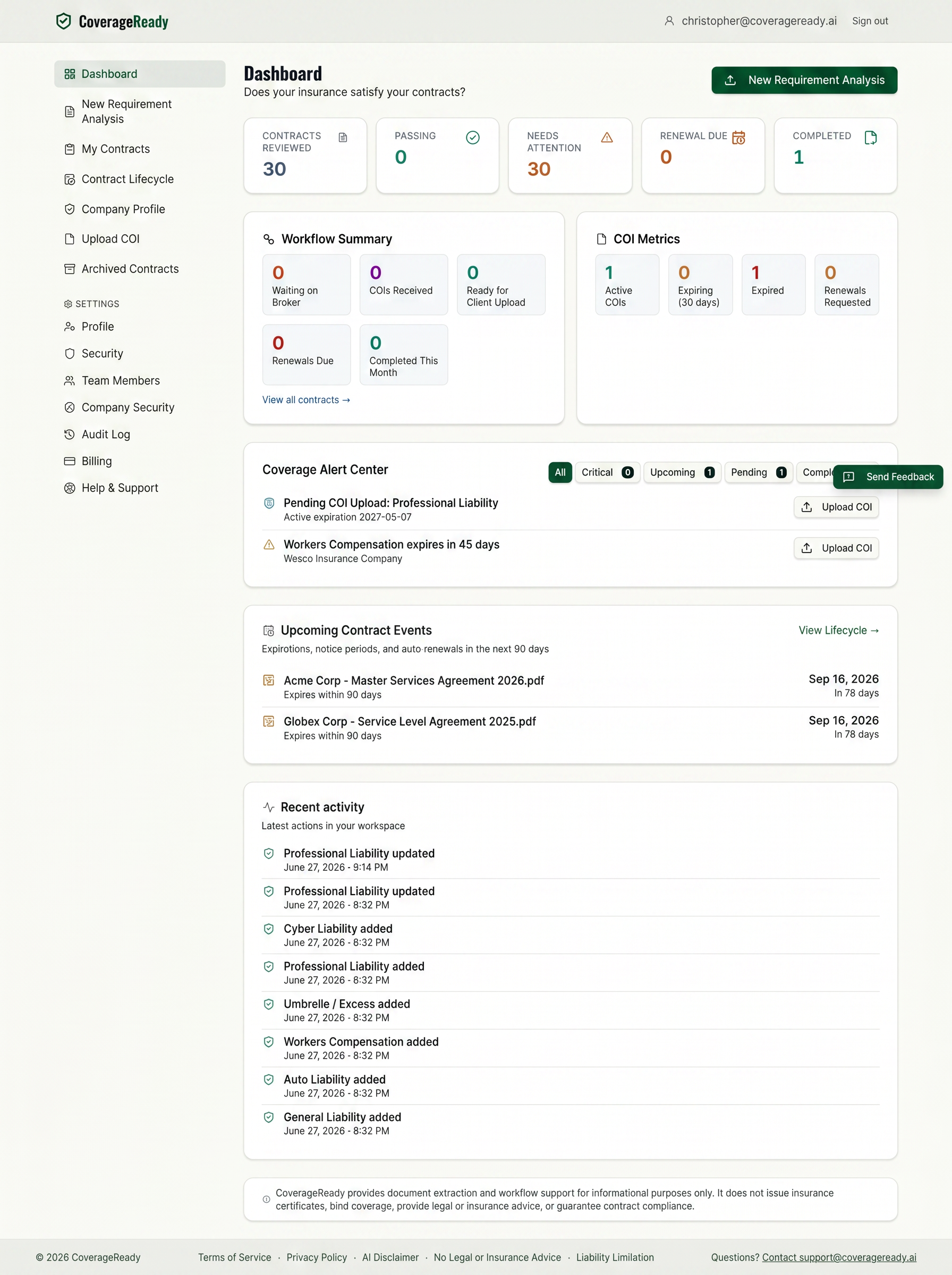Click the green New Requirement Analysis button
Image resolution: width=952 pixels, height=1275 pixels.
coord(804,80)
